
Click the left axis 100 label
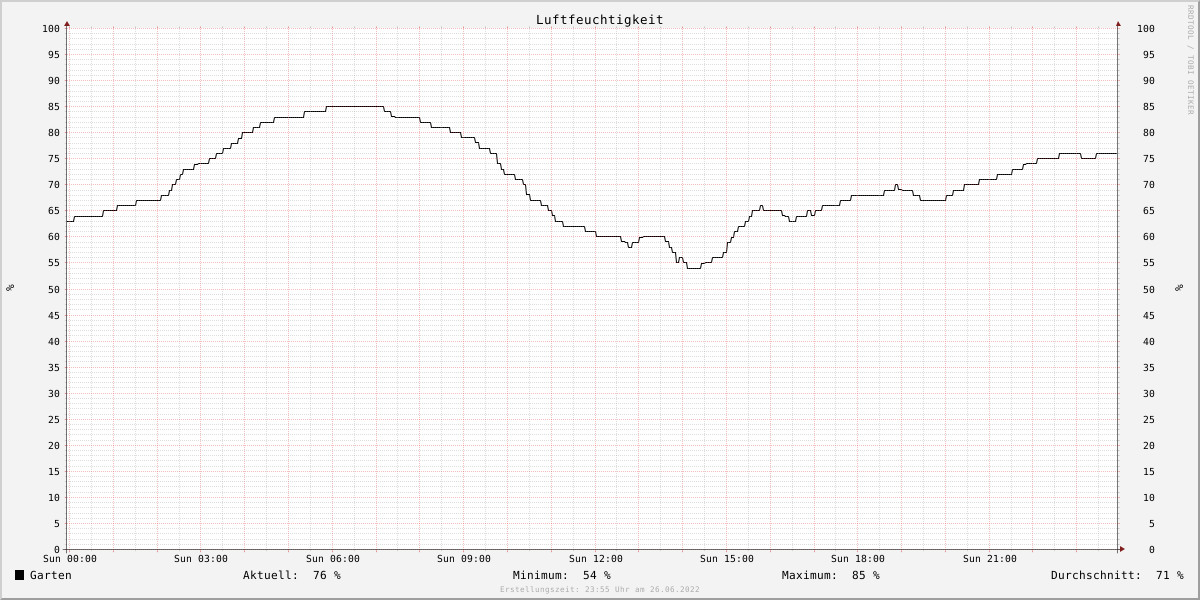coord(51,28)
